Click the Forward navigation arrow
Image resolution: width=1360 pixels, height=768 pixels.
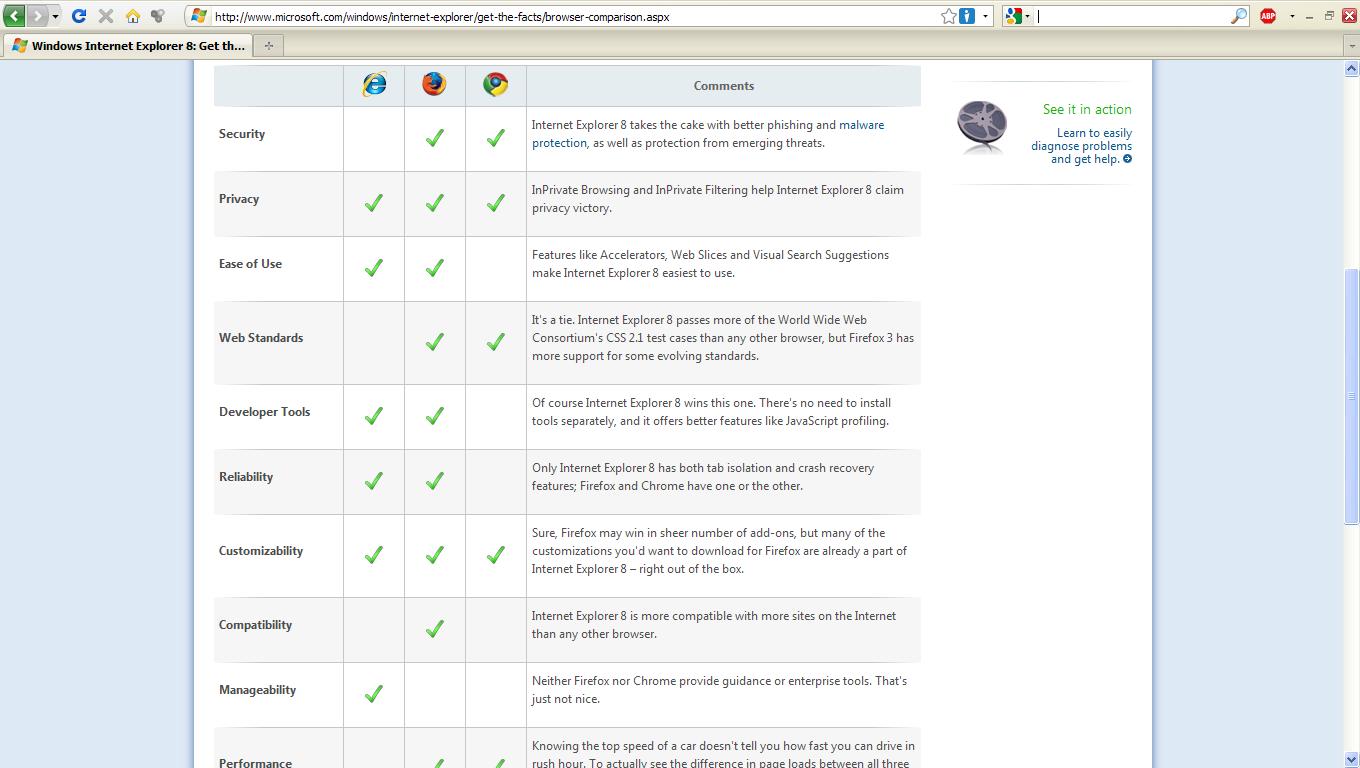[37, 16]
